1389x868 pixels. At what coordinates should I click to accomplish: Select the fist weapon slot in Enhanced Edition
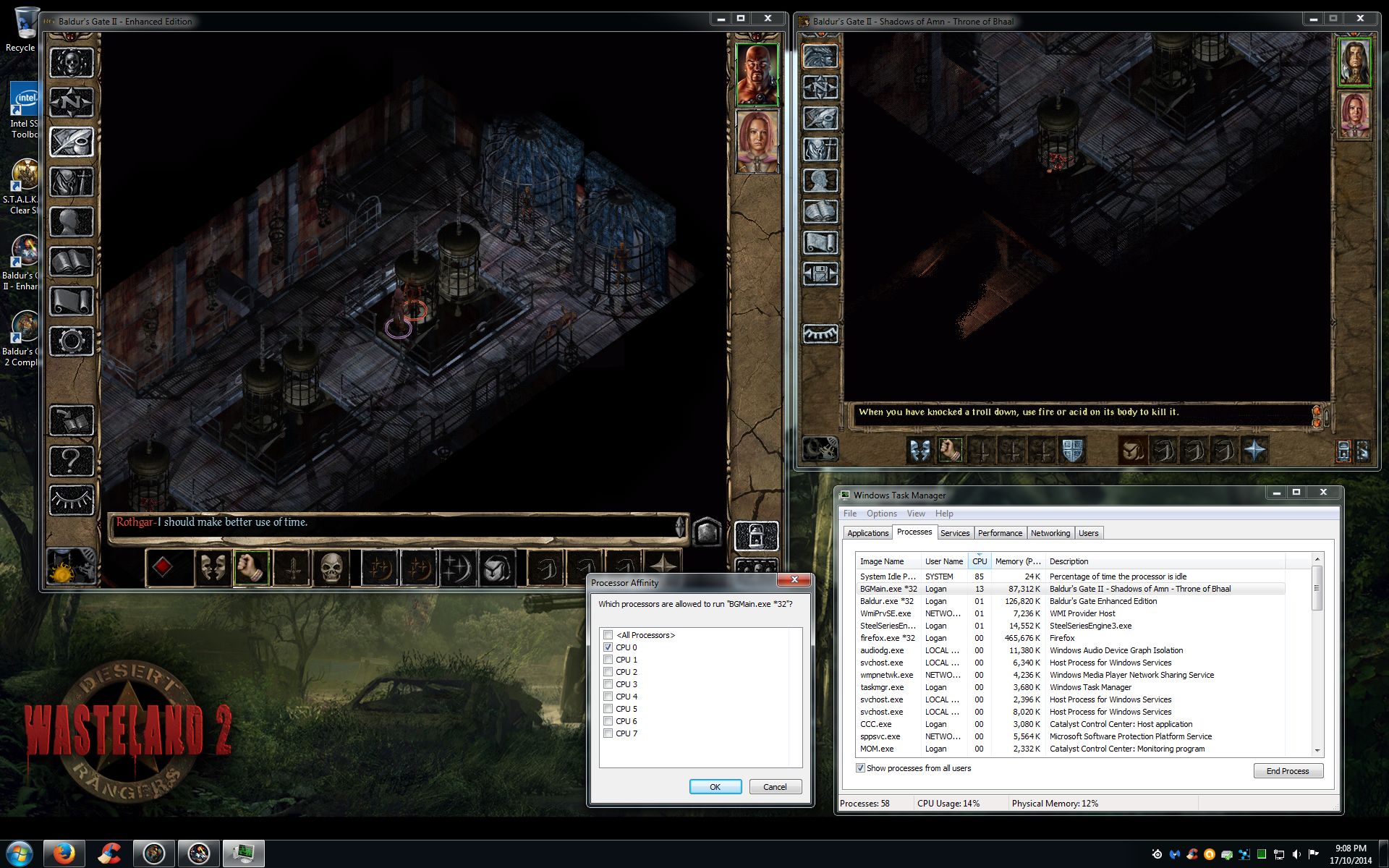(251, 567)
